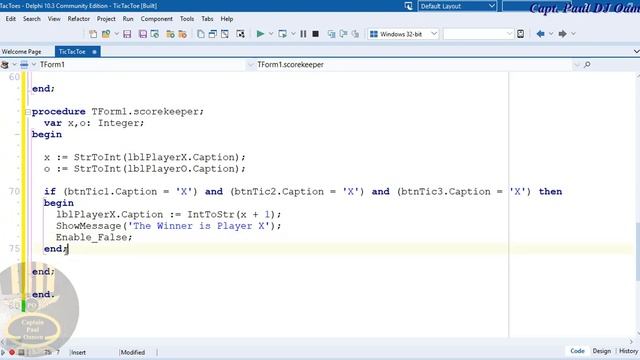The image size is (640, 360).
Task: Click the Toggle Form/Unit toolbar icon
Action: click(225, 34)
